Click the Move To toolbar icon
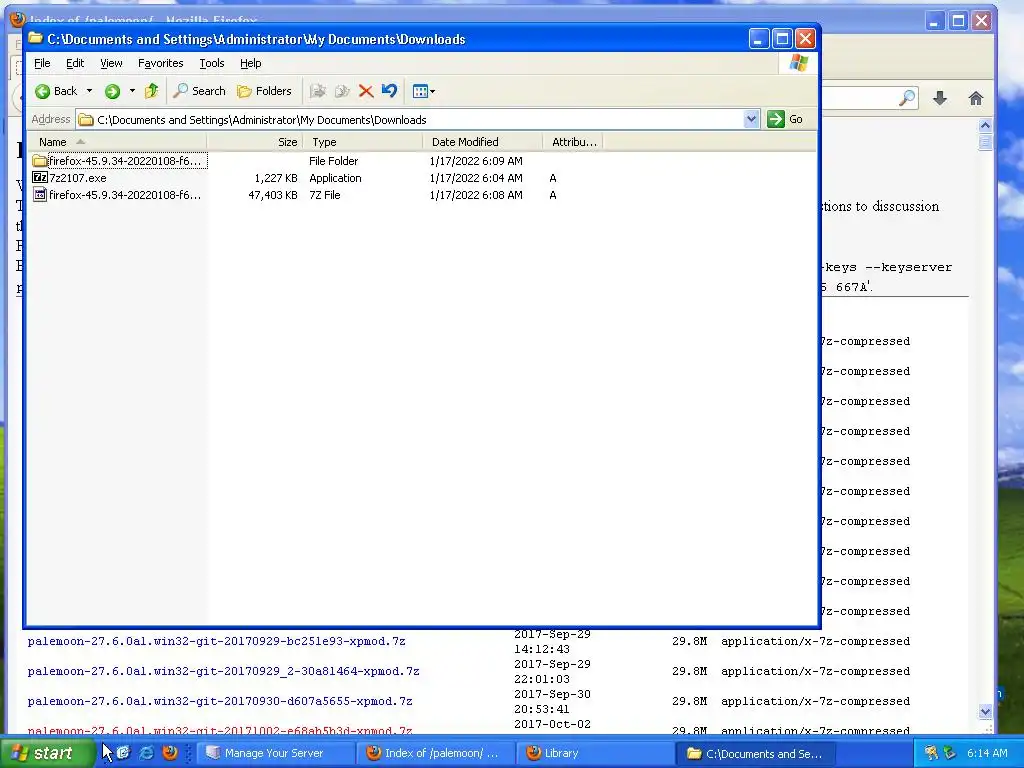This screenshot has width=1024, height=768. (317, 91)
